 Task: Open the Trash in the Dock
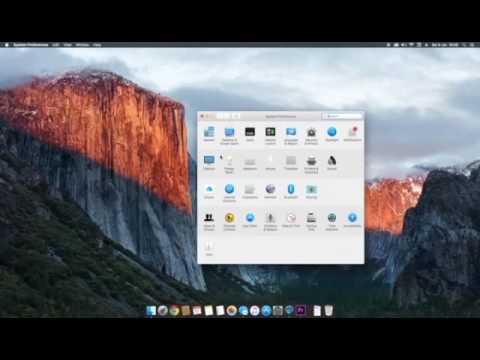coord(329,311)
